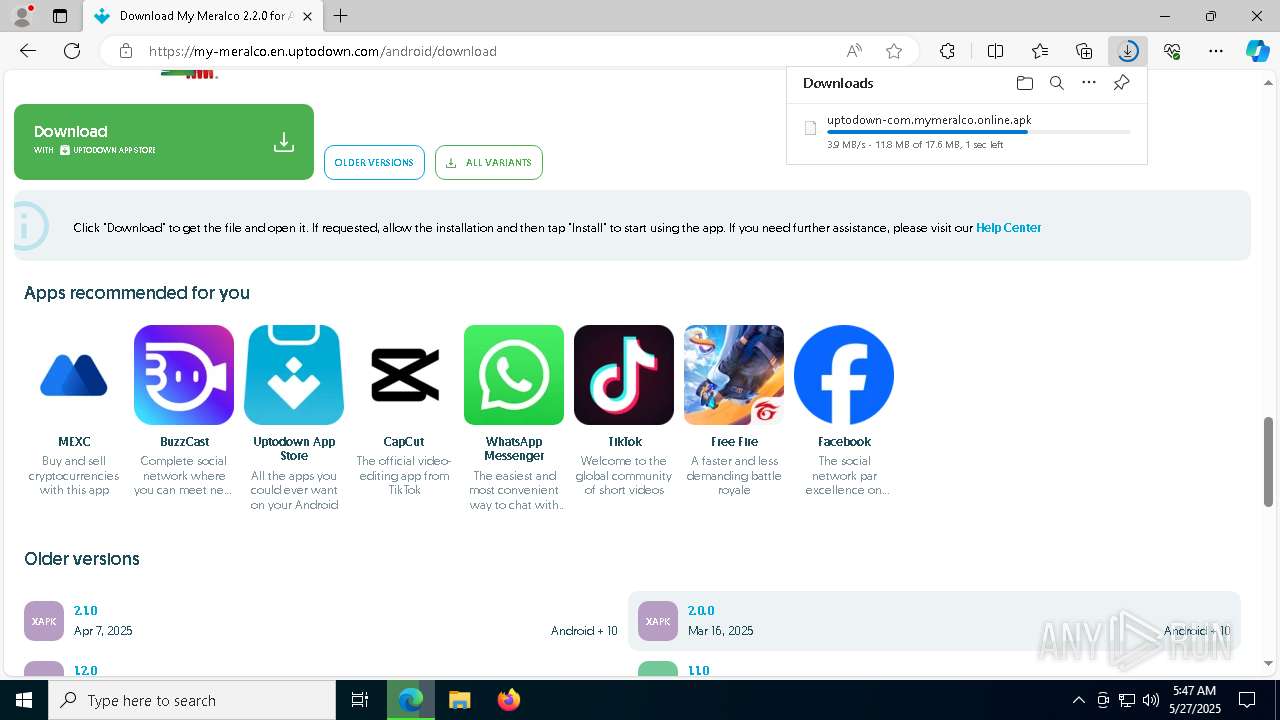This screenshot has height=720, width=1280.
Task: Open OLDER VERSIONS button
Action: tap(374, 163)
